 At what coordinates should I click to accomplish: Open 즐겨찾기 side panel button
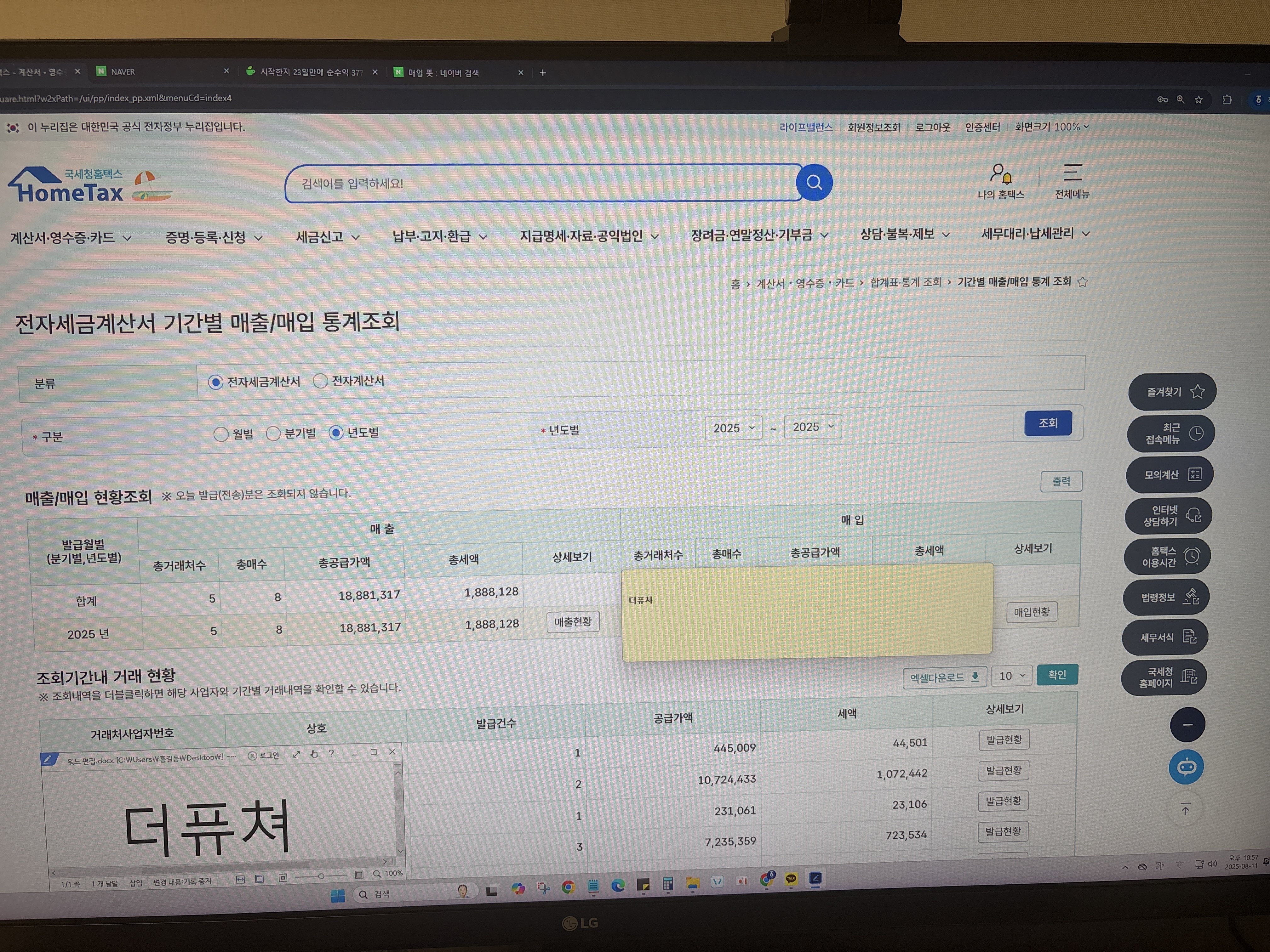[1172, 391]
